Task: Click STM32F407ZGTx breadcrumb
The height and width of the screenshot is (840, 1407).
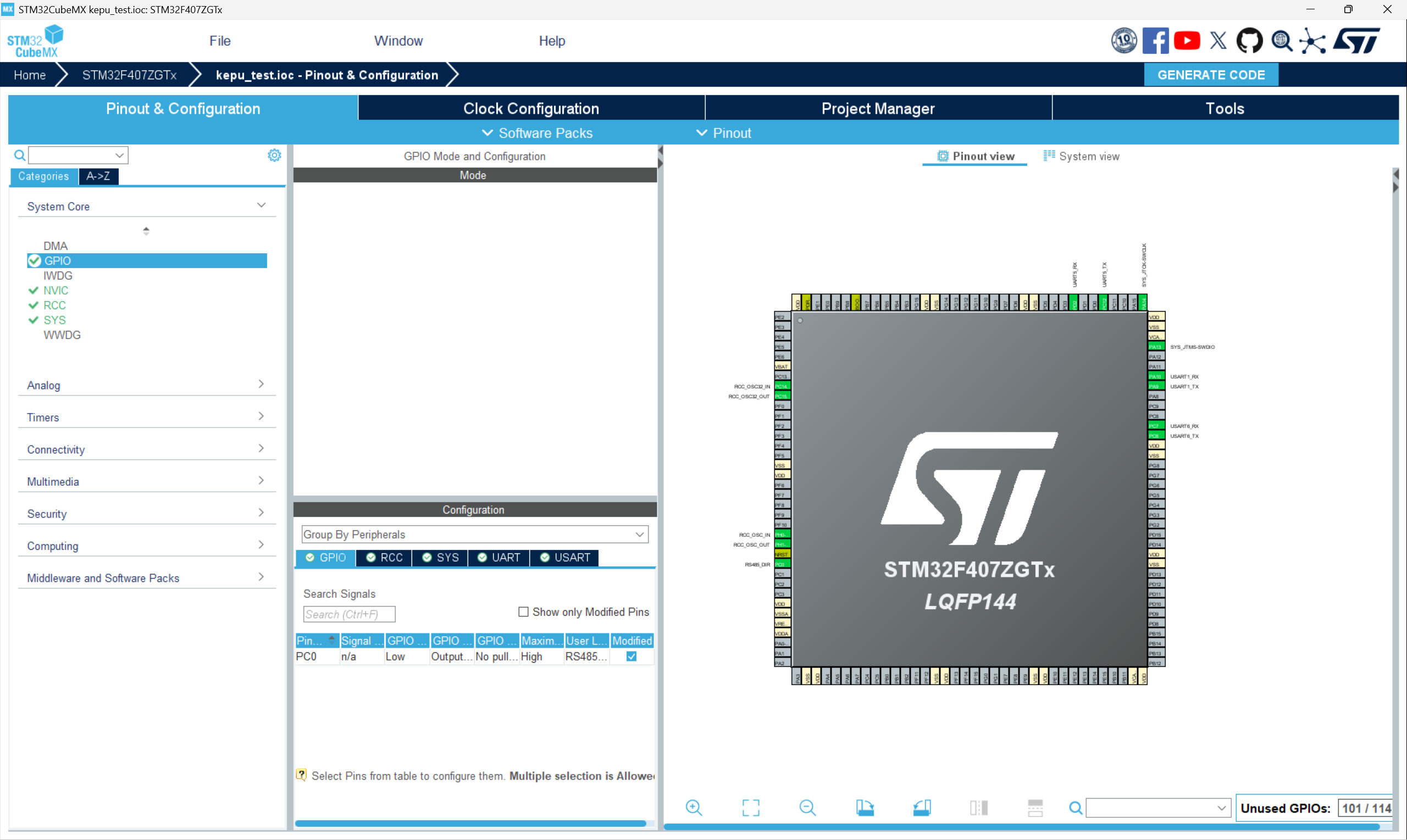Action: point(129,75)
